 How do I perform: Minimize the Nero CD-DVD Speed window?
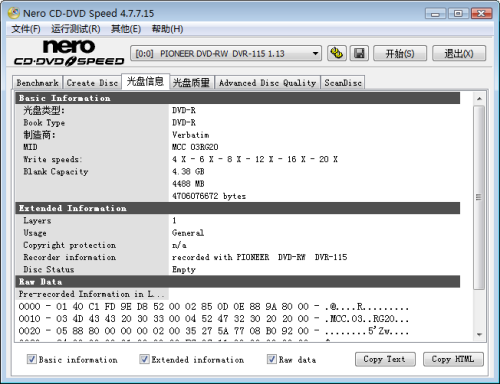tap(435, 14)
